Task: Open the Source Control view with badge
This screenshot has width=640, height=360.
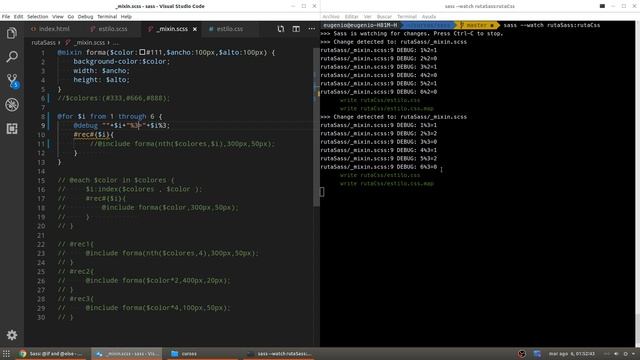Action: 12,81
